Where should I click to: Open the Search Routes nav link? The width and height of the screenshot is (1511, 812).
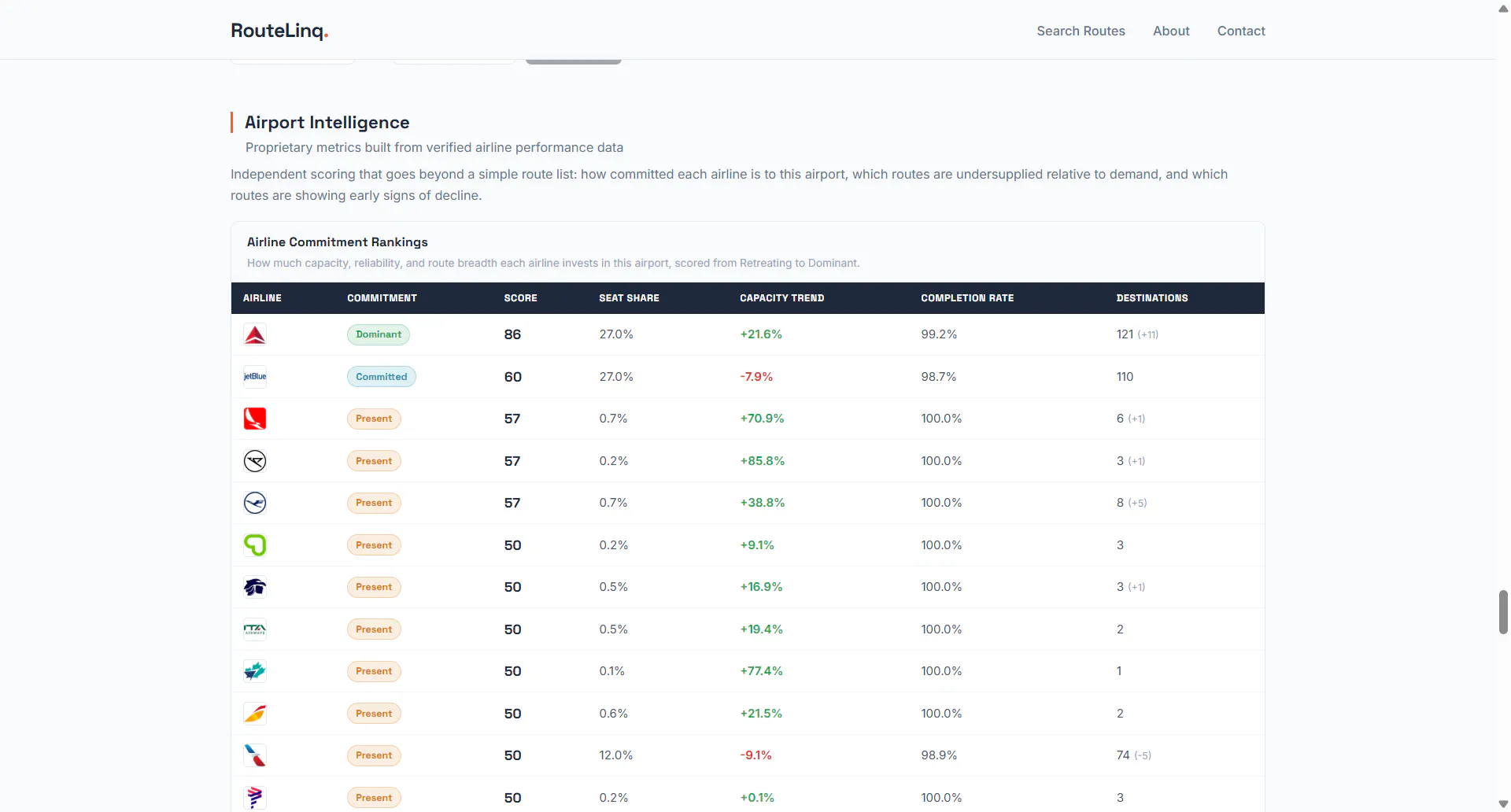[1081, 31]
